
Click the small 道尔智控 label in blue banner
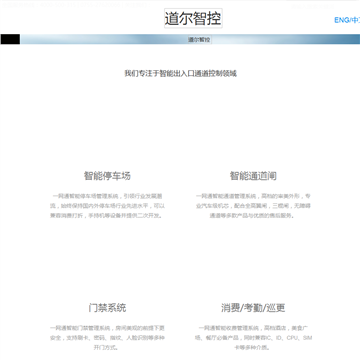[x=199, y=40]
